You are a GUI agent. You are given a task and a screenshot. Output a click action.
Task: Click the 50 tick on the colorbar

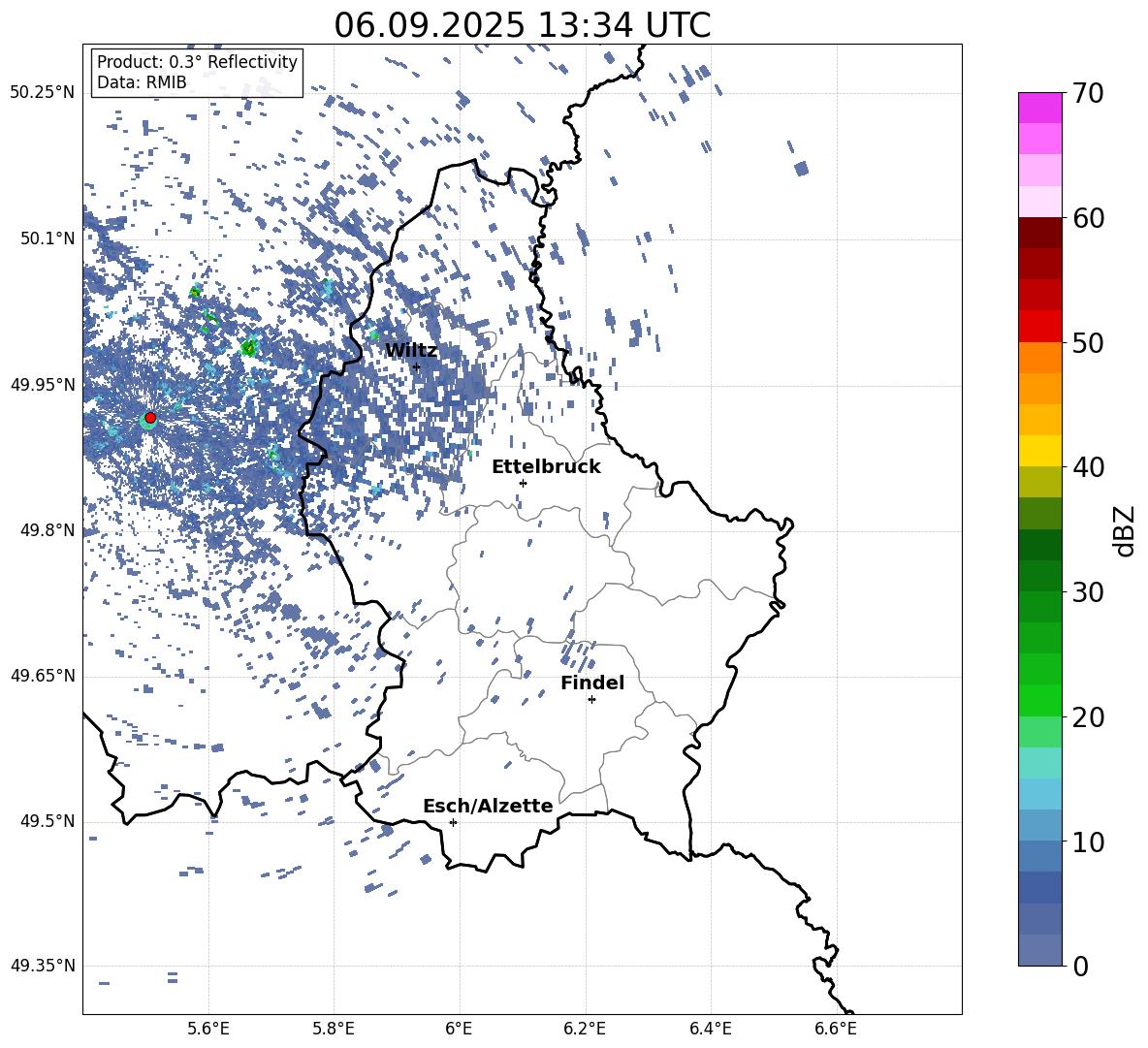[x=1088, y=342]
